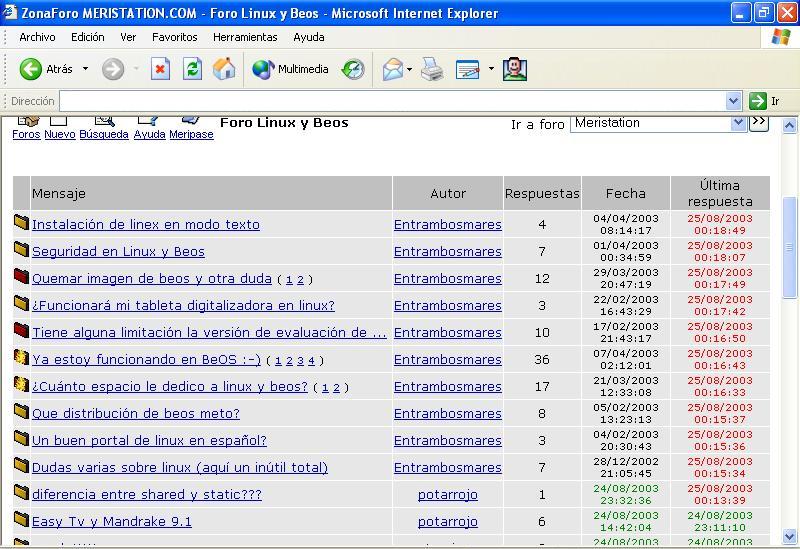Stop loading with the red X icon
Screen dimensions: 800x549
tap(160, 69)
